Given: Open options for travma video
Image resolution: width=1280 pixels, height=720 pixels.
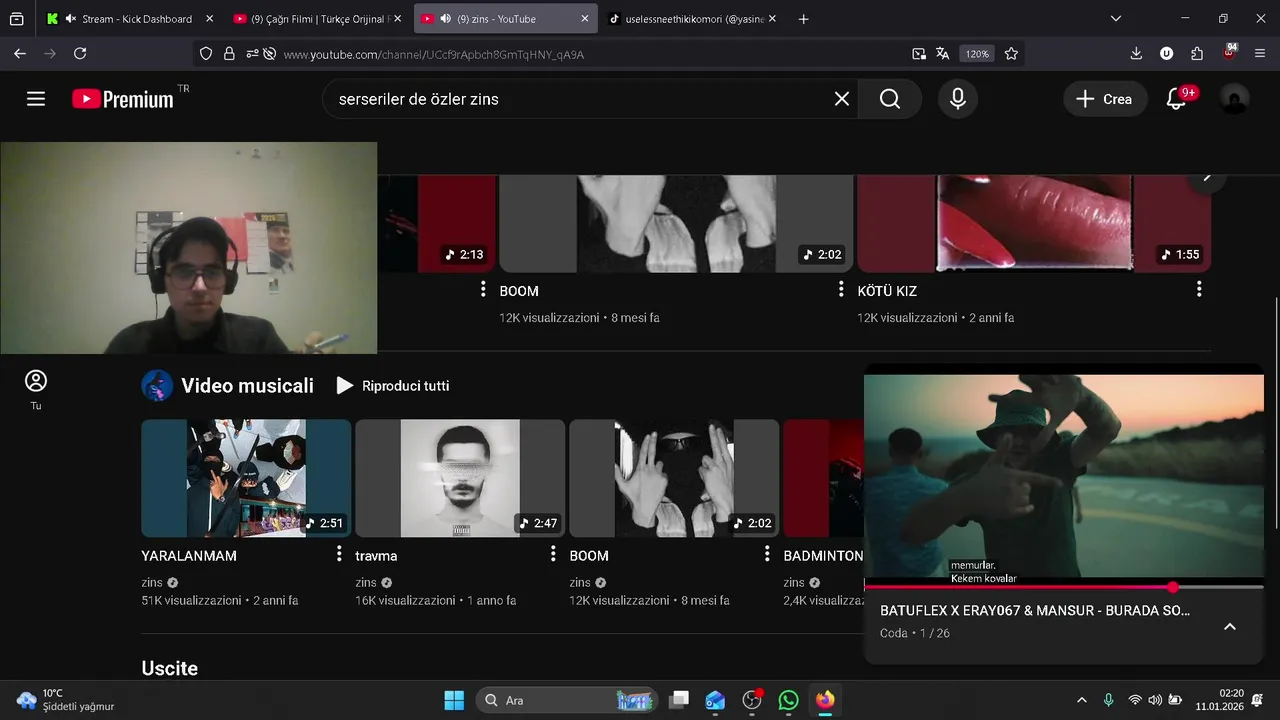Looking at the screenshot, I should click(x=553, y=554).
